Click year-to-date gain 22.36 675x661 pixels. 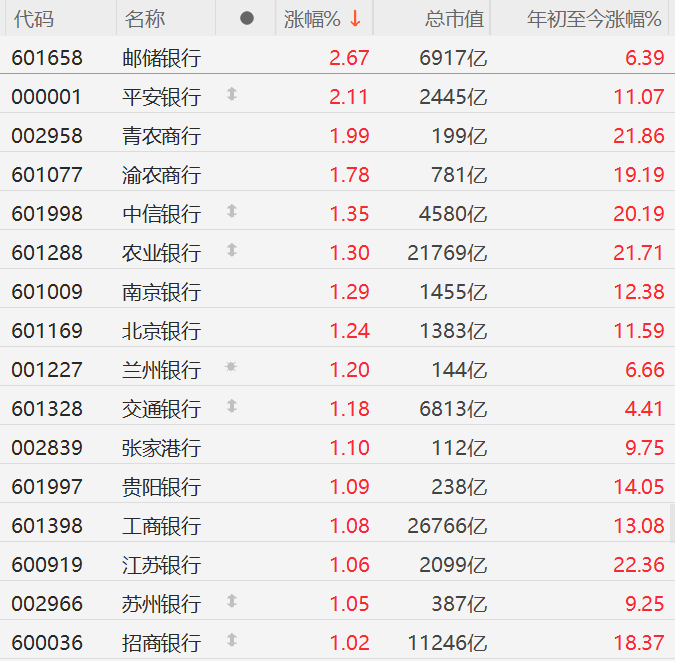pyautogui.click(x=639, y=565)
